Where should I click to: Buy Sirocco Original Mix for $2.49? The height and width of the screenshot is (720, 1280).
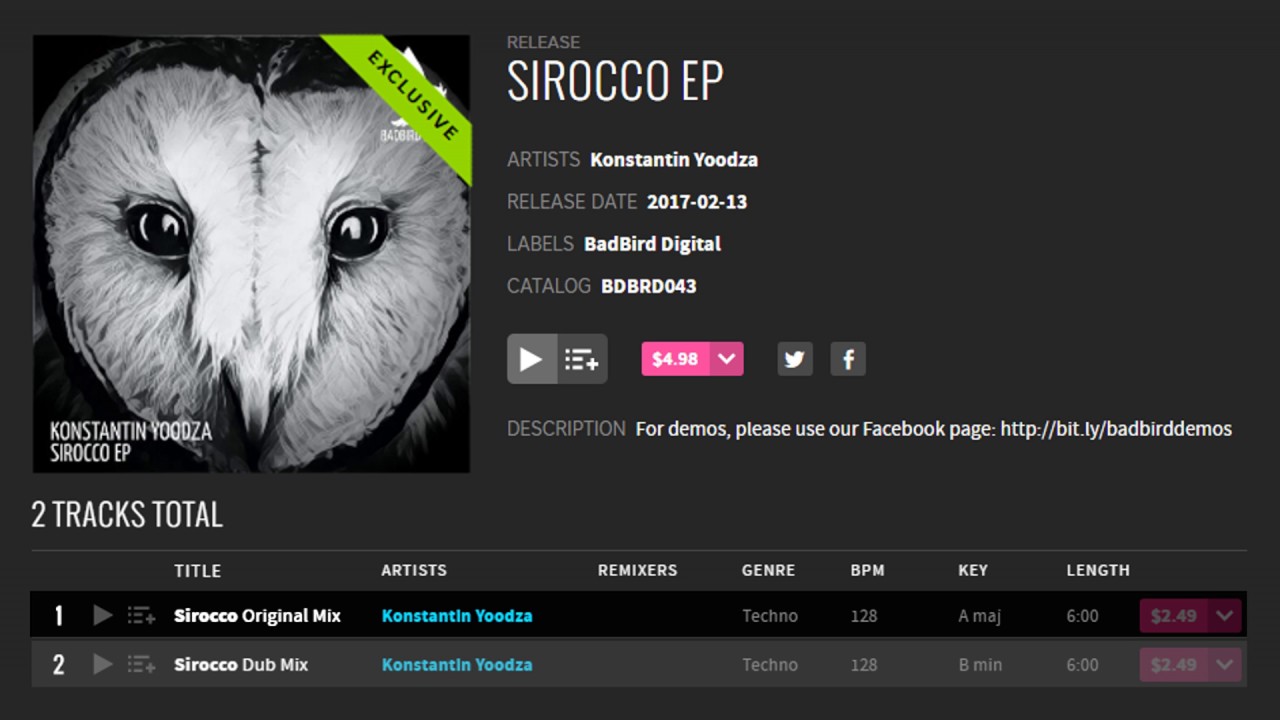(x=1174, y=616)
